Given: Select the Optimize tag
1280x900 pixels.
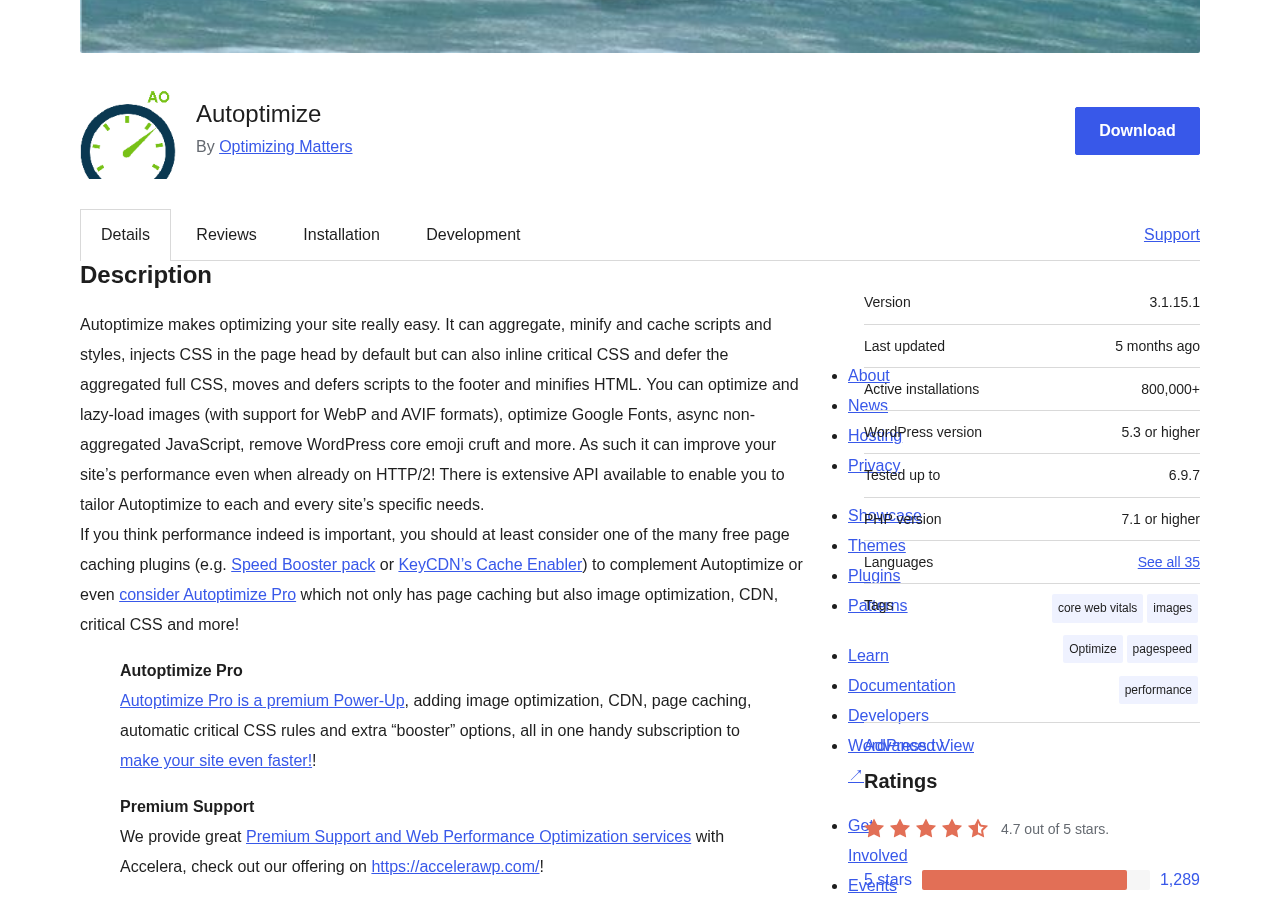Looking at the screenshot, I should 1092,649.
